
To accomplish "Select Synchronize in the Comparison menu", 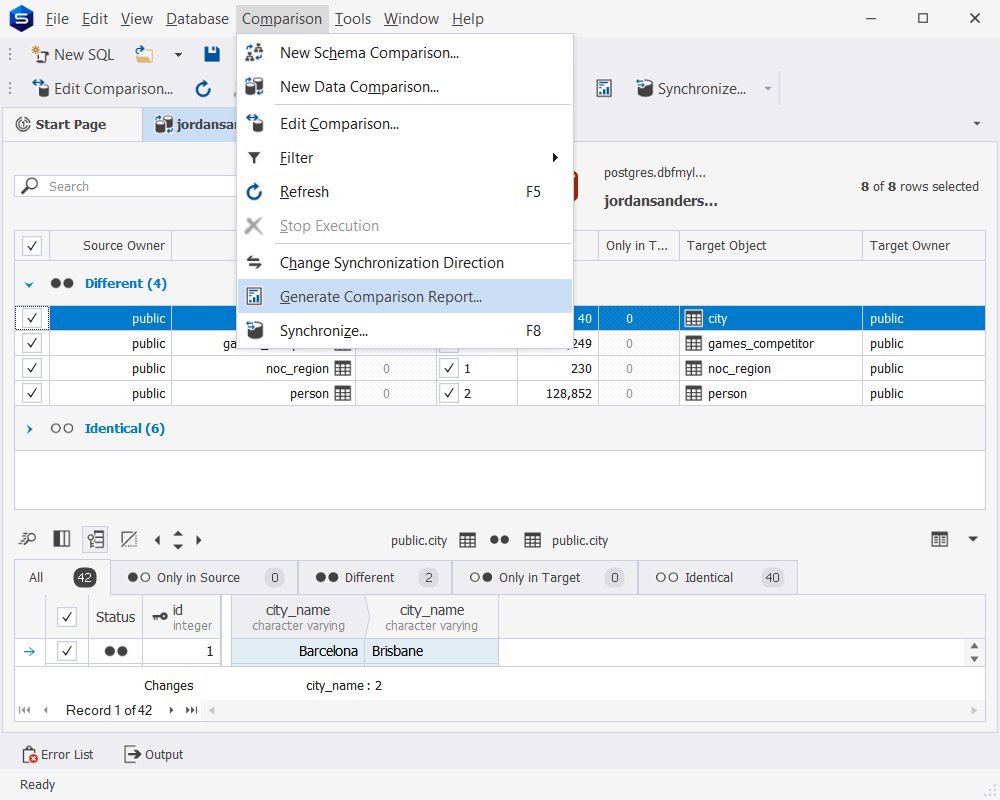I will pyautogui.click(x=404, y=330).
